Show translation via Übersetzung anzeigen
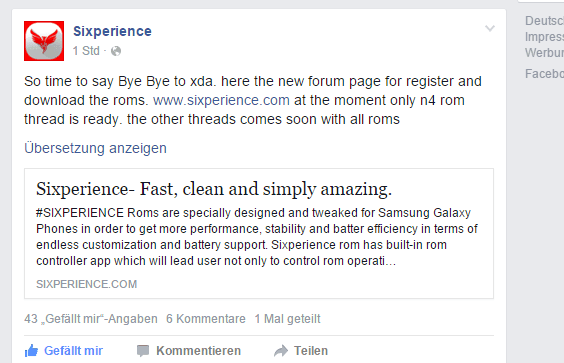Image resolution: width=564 pixels, height=363 pixels. [95, 148]
